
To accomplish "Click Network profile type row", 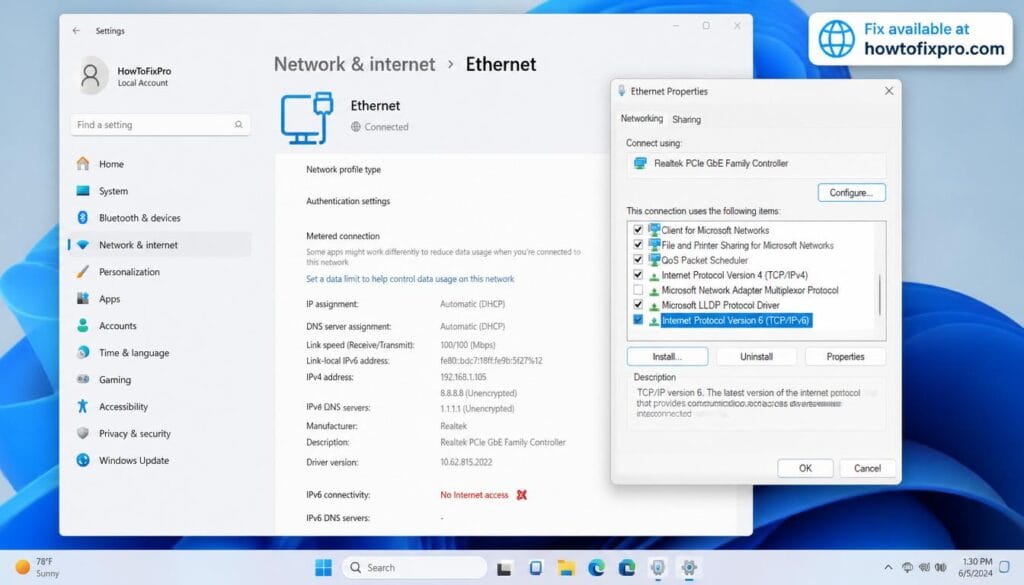I will pos(344,169).
